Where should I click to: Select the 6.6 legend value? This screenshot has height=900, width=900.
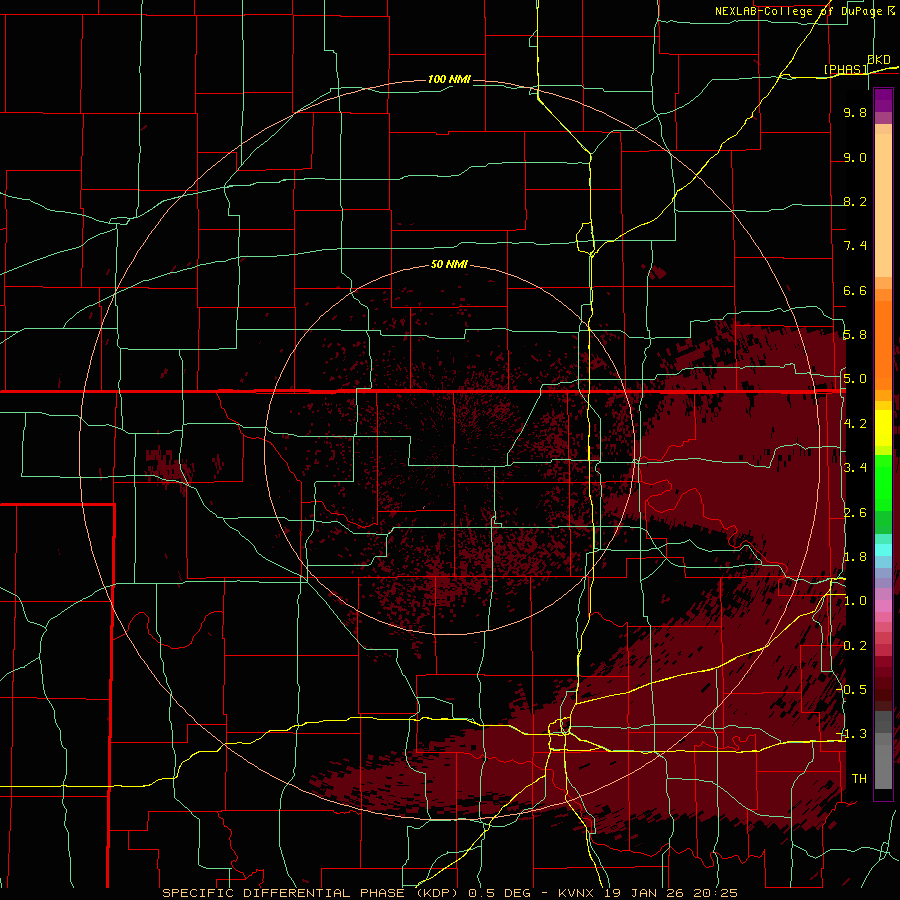coord(855,290)
